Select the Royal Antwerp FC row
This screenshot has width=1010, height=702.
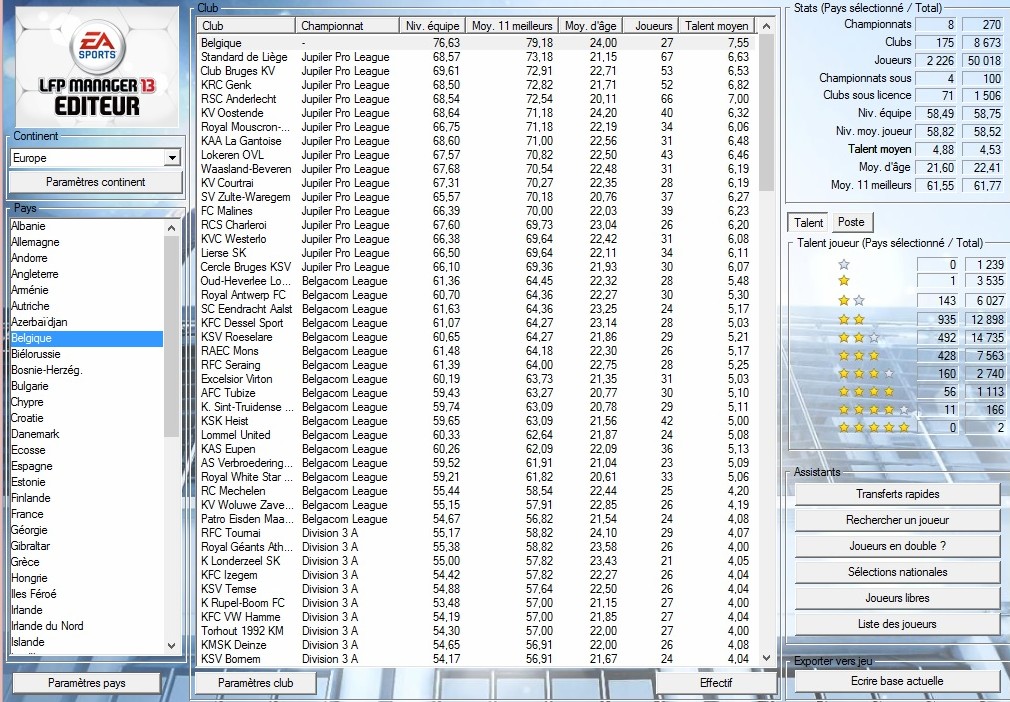(x=477, y=295)
